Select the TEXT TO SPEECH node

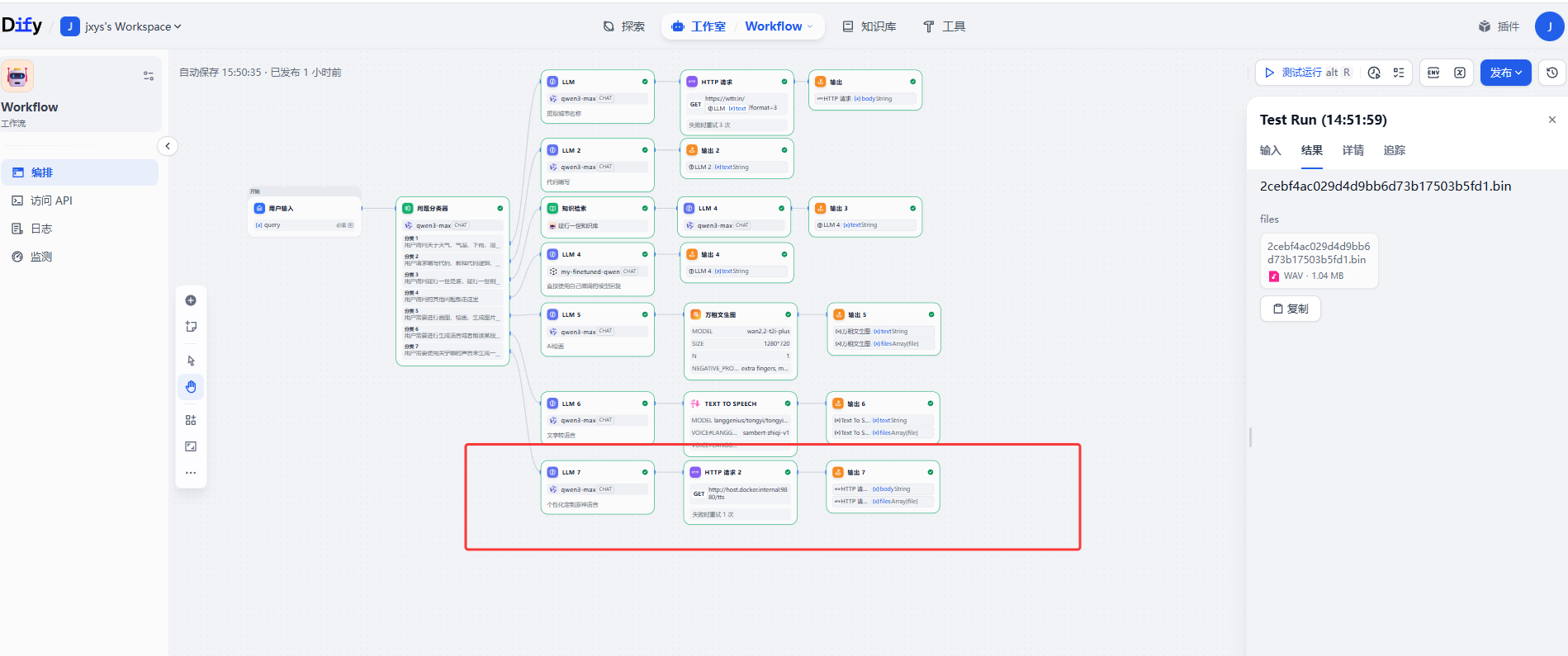(741, 423)
